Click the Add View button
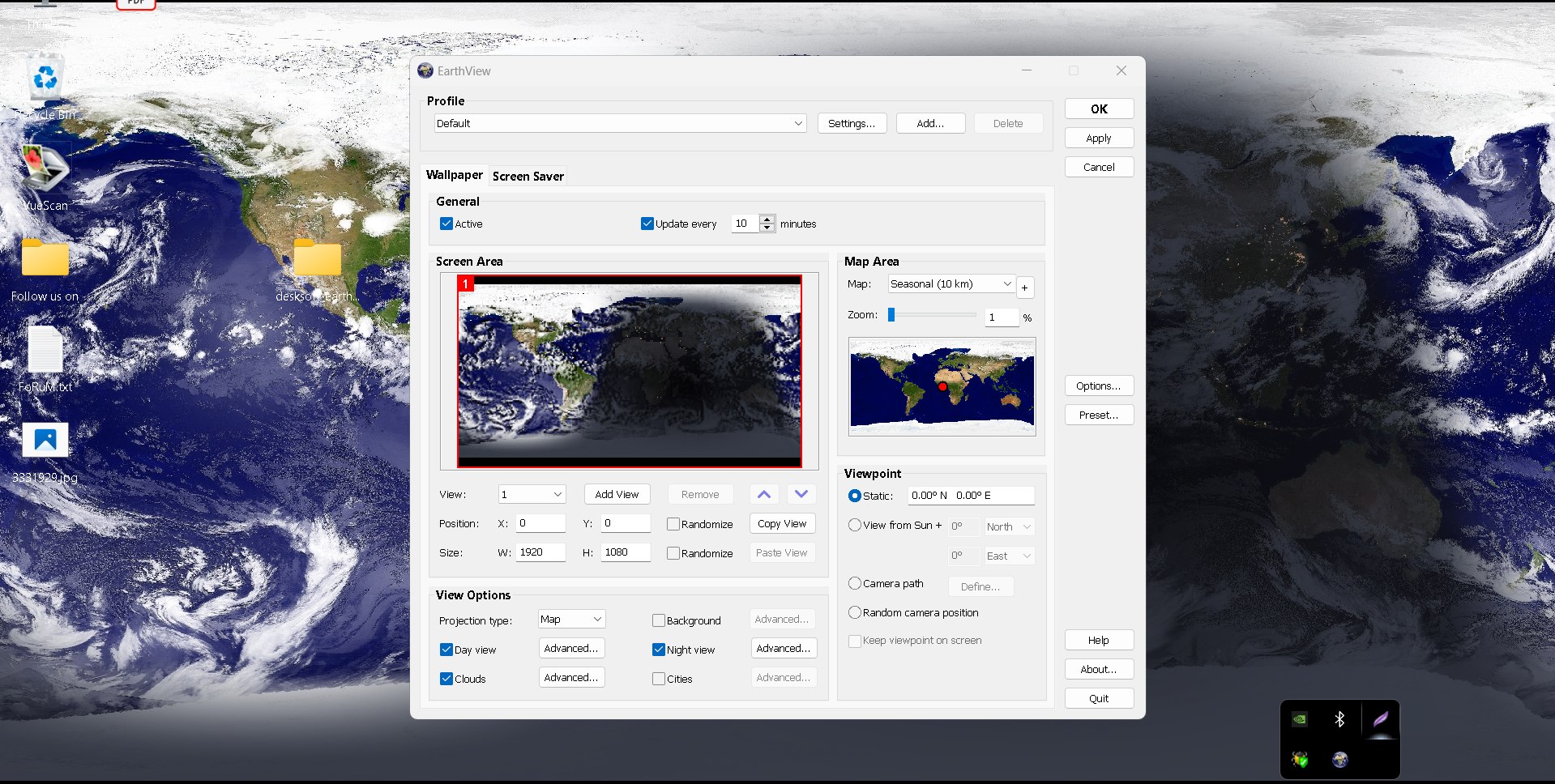1555x784 pixels. [617, 494]
